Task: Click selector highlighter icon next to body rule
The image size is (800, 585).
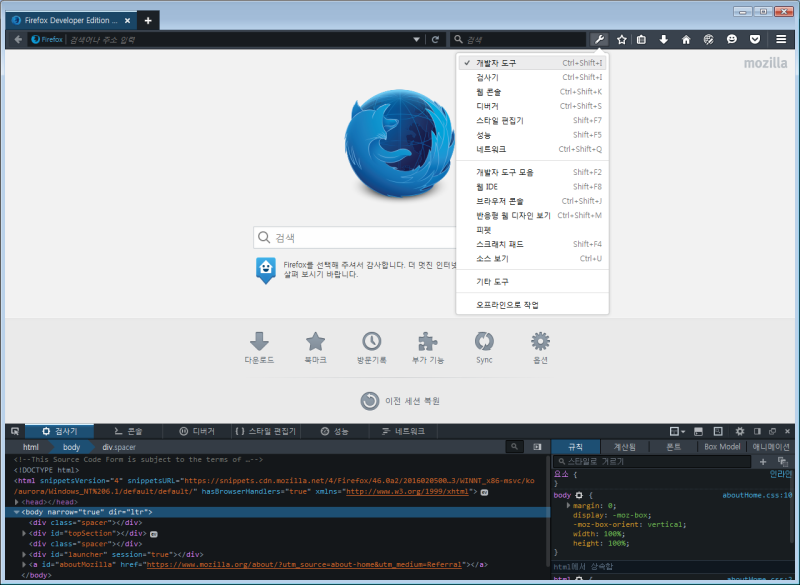Action: tap(579, 495)
